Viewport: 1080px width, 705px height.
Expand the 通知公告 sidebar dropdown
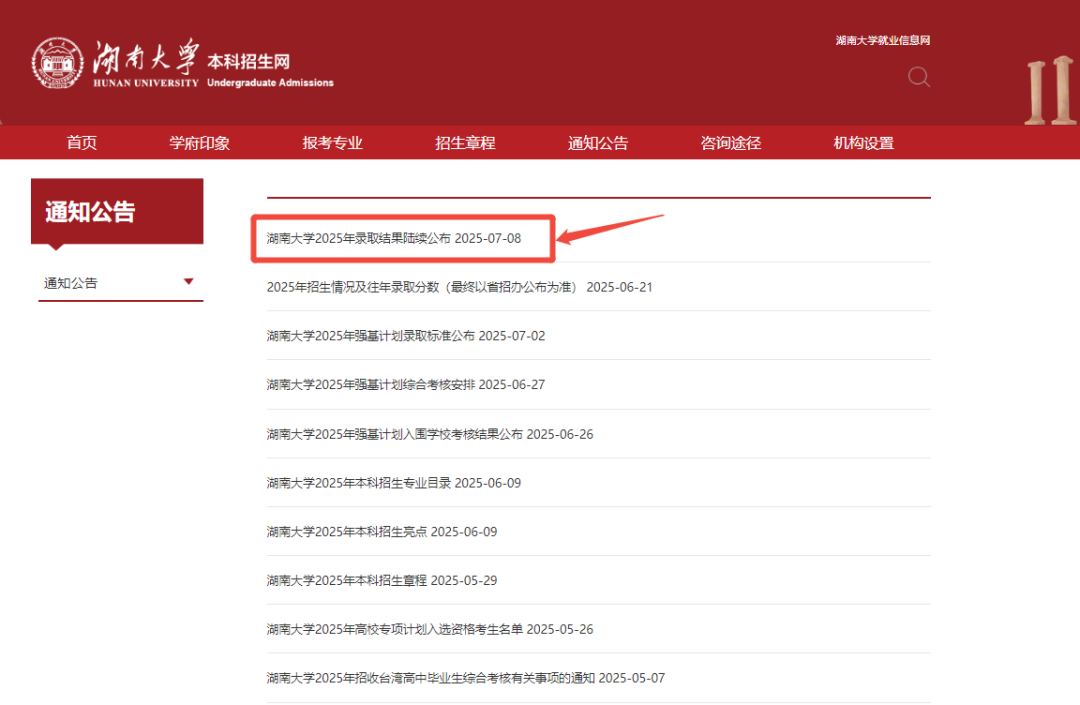click(188, 283)
